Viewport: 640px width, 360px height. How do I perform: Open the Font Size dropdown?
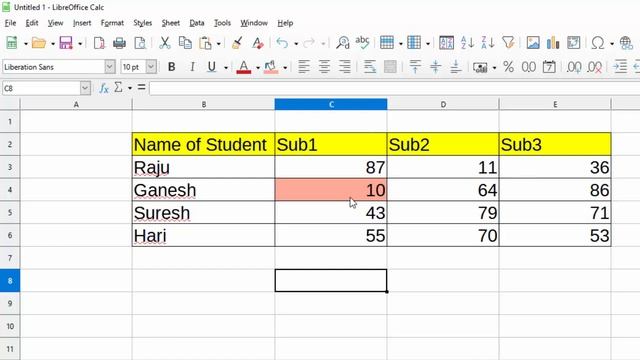(x=151, y=67)
